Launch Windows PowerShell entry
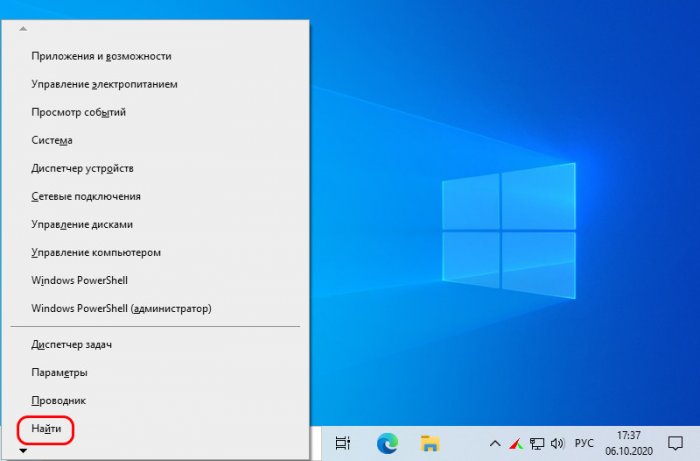700x461 pixels. [x=155, y=281]
